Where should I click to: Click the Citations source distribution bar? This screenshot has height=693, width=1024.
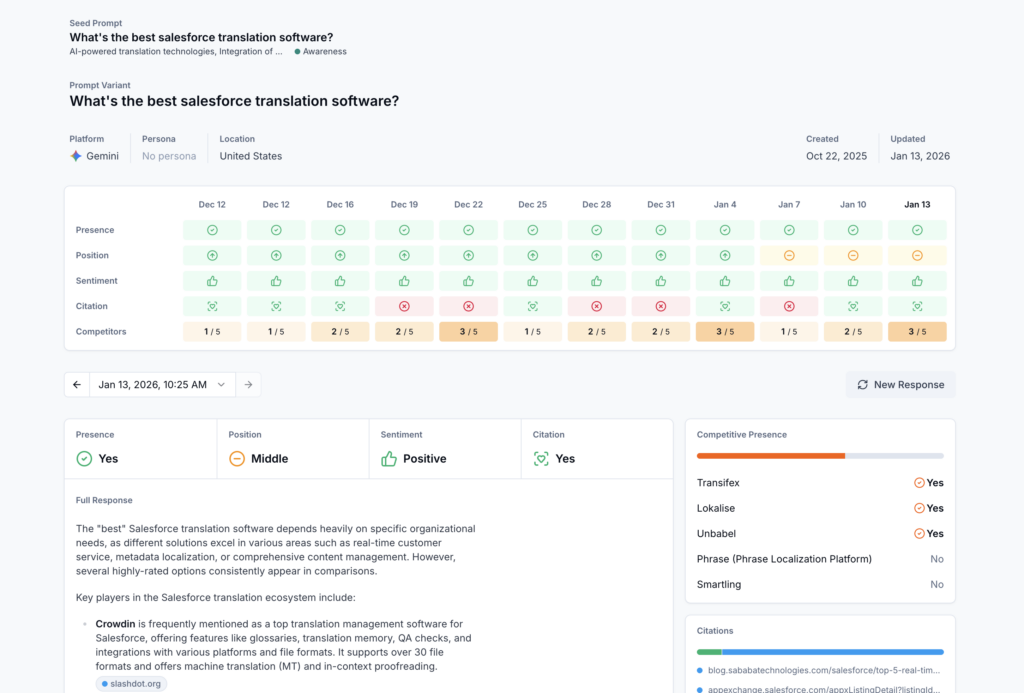(820, 652)
